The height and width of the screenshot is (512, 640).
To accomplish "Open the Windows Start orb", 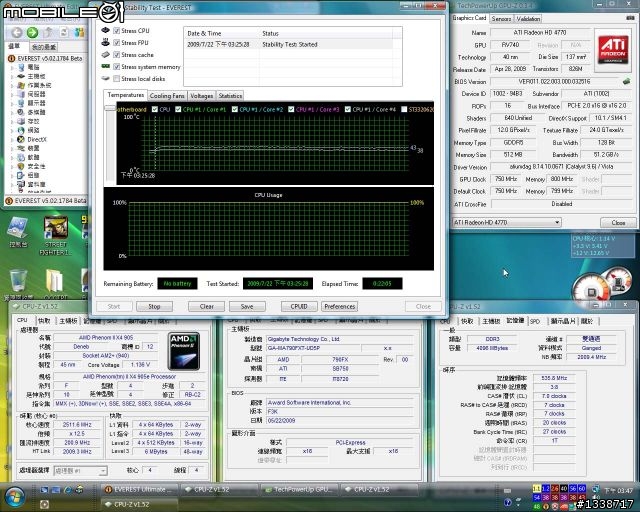I will 14,497.
